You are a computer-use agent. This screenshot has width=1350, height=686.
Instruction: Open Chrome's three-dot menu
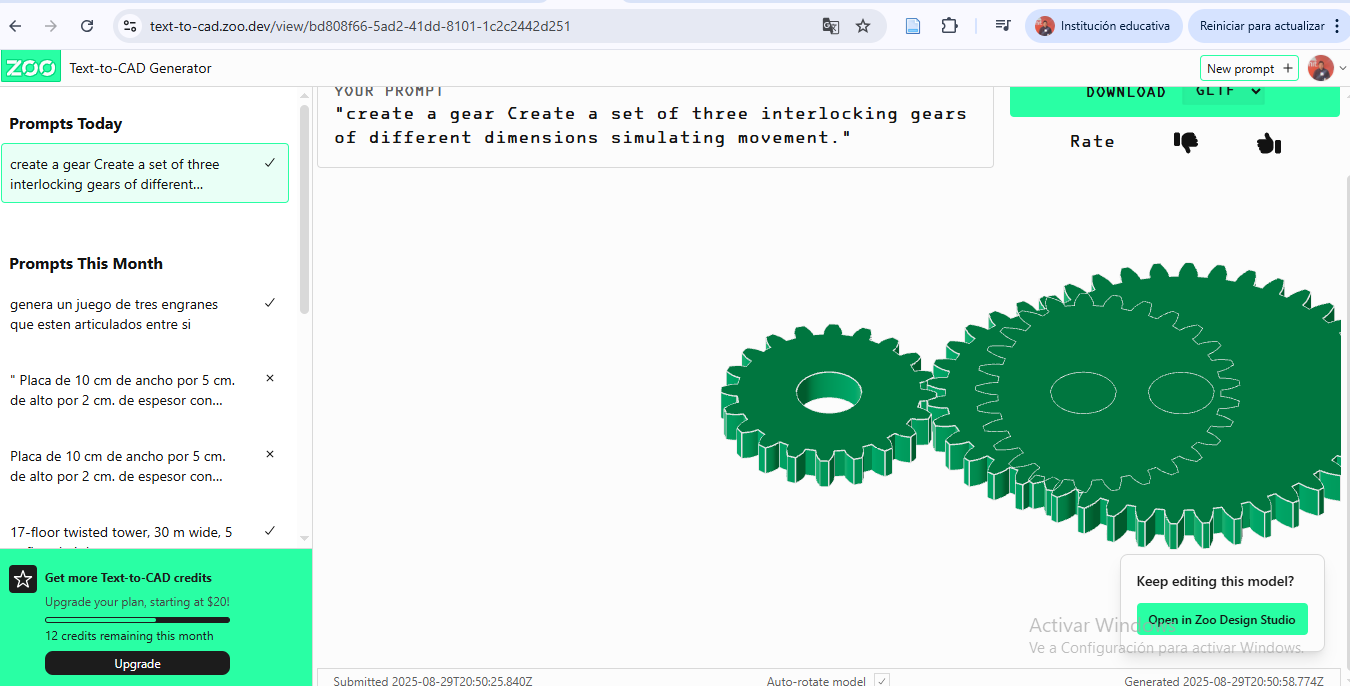coord(1337,26)
